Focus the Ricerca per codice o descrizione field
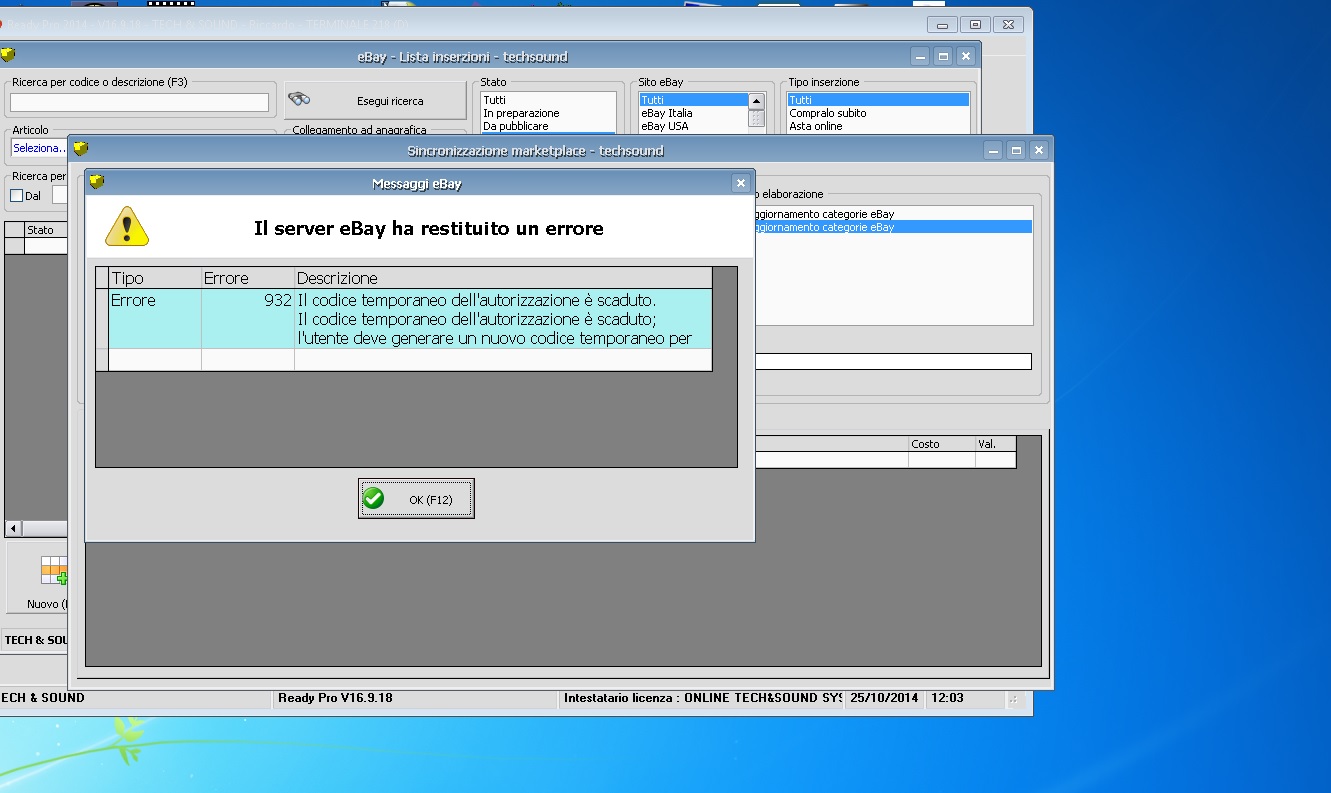Screen dimensions: 1331x793 pyautogui.click(x=139, y=102)
